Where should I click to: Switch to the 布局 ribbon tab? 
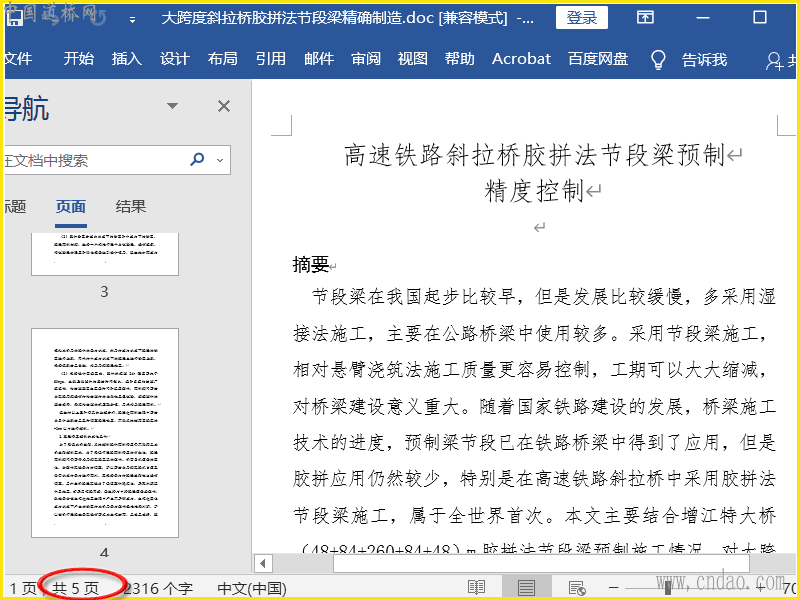click(x=222, y=59)
